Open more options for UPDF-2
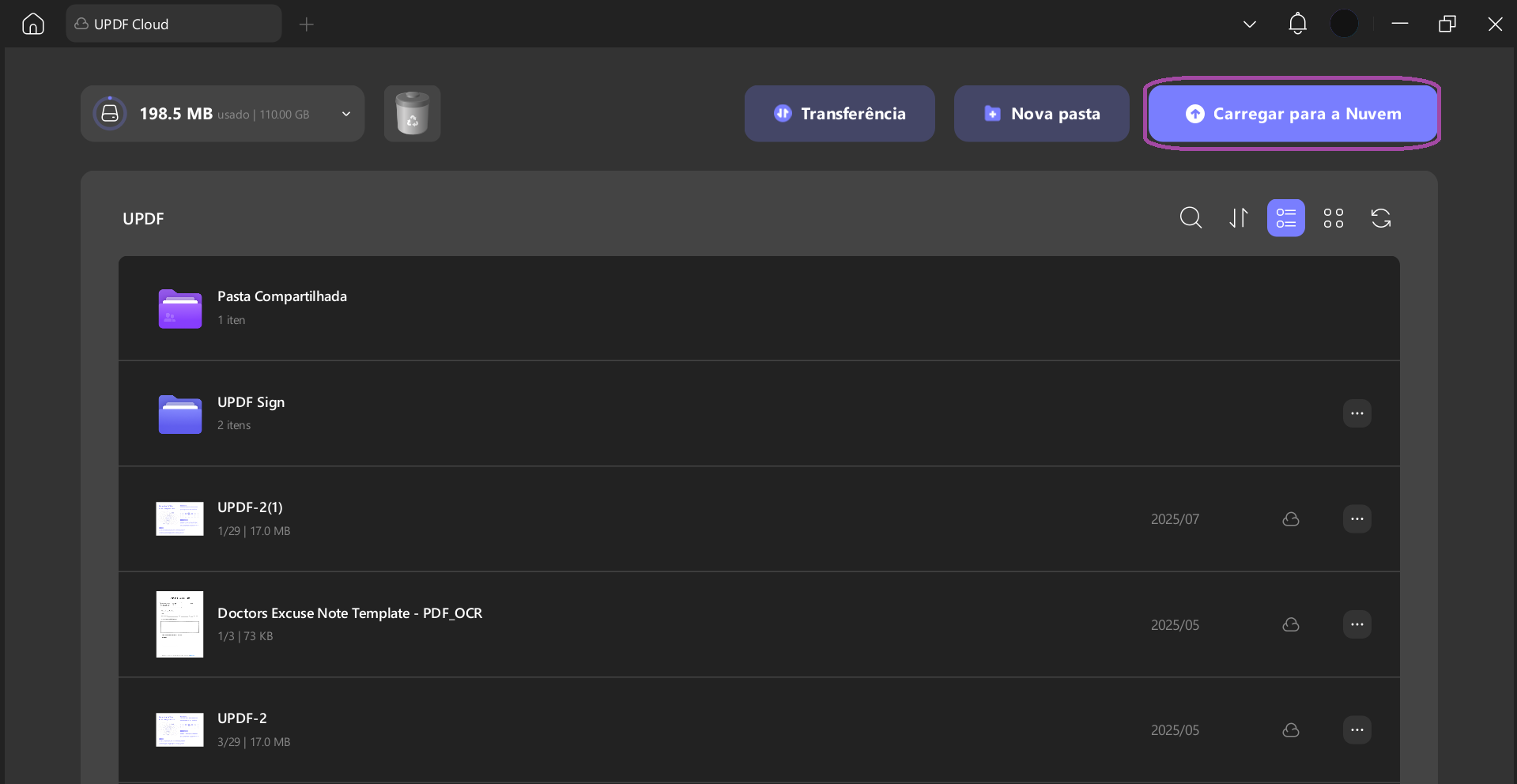The height and width of the screenshot is (784, 1517). [1357, 730]
